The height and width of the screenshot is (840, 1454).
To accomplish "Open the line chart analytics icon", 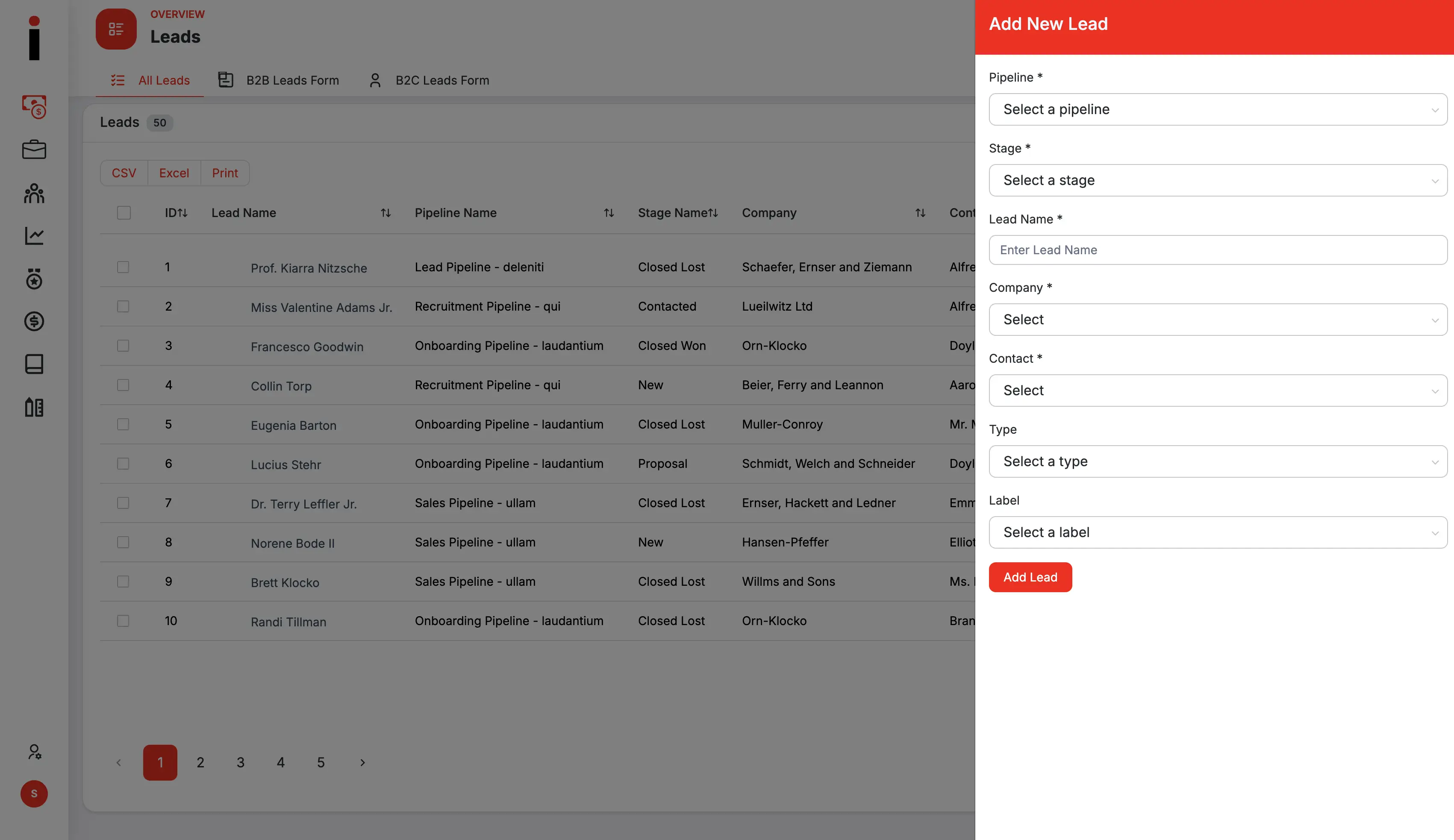I will pyautogui.click(x=34, y=235).
